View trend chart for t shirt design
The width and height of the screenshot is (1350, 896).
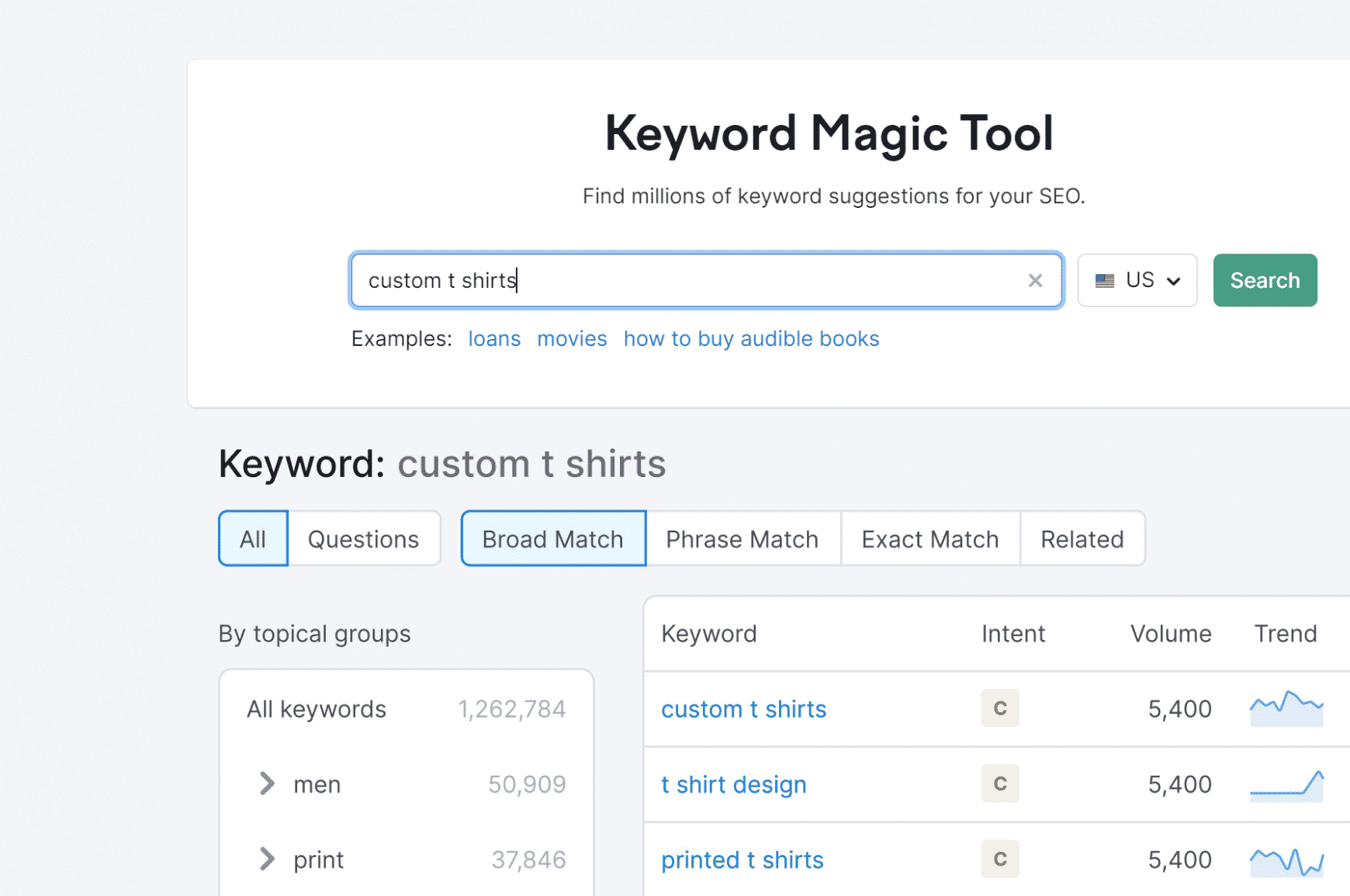(1286, 784)
